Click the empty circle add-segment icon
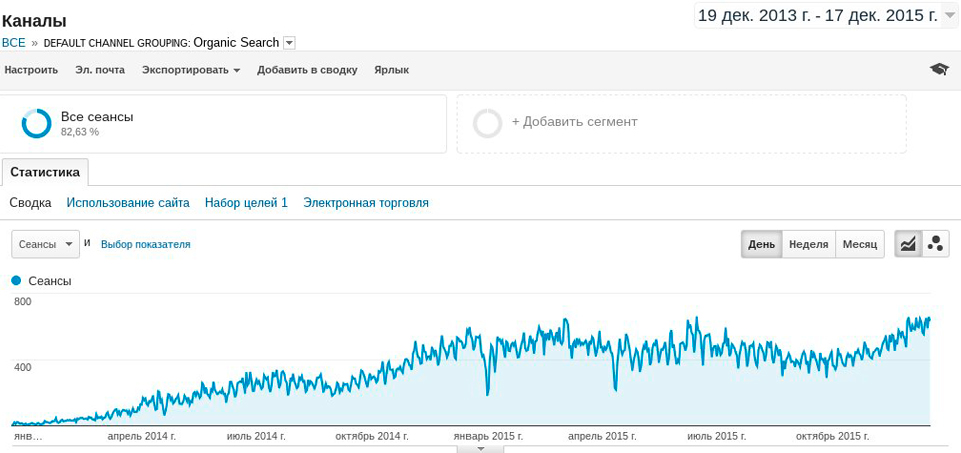 click(487, 123)
